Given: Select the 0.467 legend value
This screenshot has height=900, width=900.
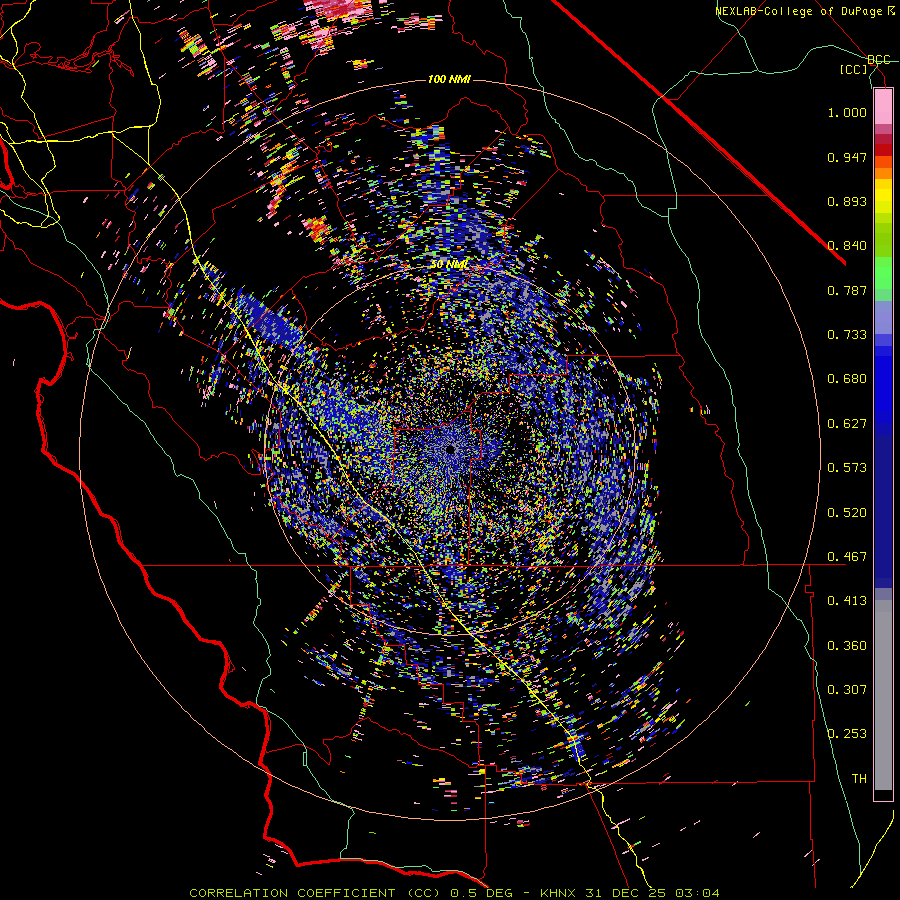Looking at the screenshot, I should pyautogui.click(x=847, y=557).
